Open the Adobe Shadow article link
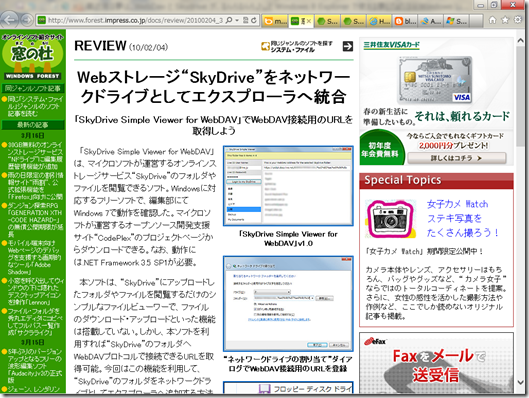Screen dimensions: 529x398 33,257
